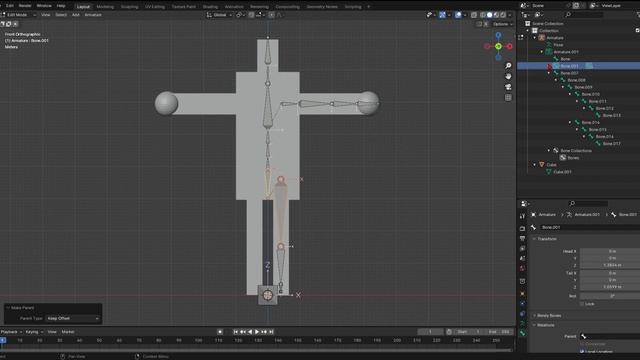
Task: Click the blue Z axis on navigation gizmo
Action: (498, 36)
